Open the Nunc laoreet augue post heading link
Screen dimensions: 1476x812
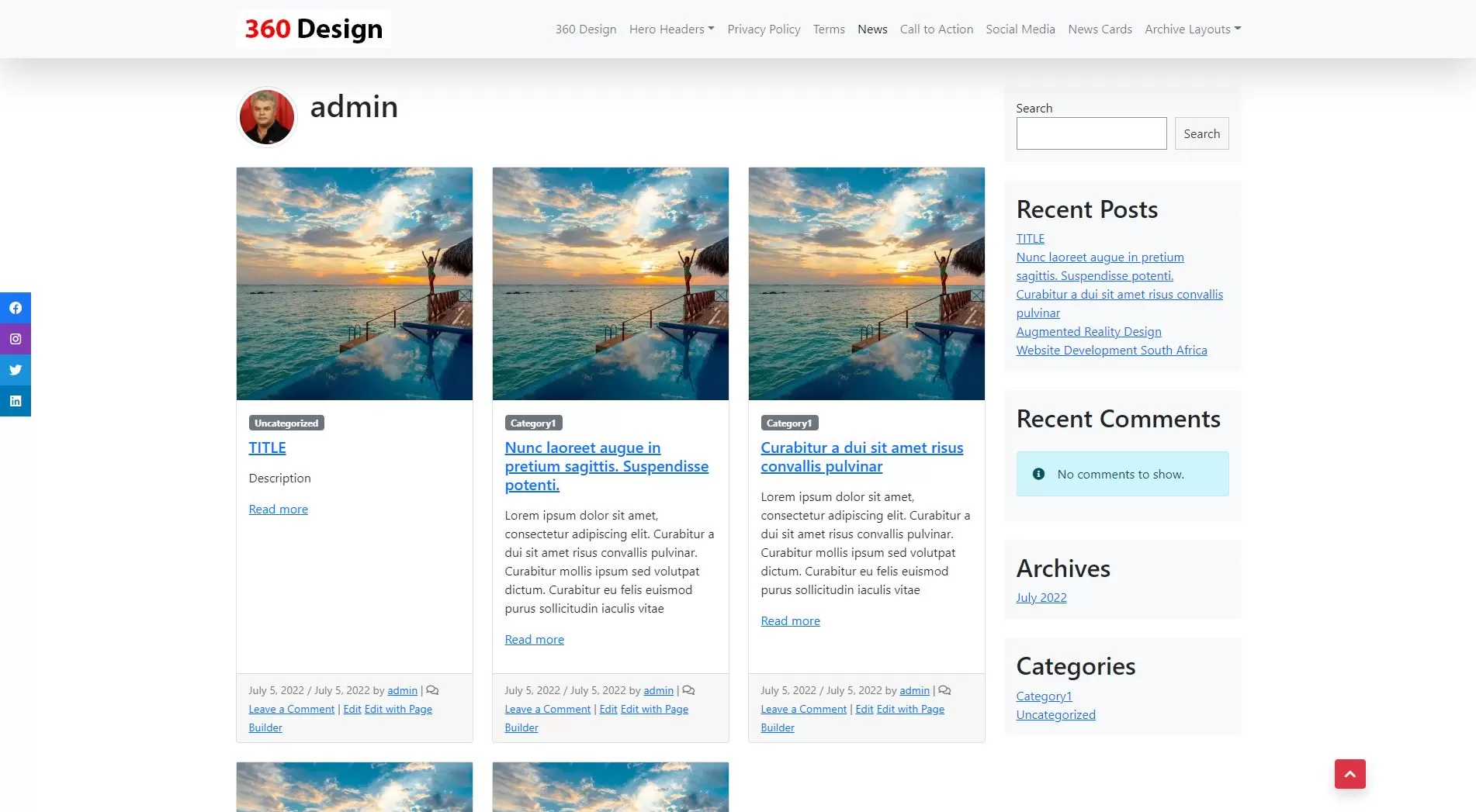pos(607,466)
